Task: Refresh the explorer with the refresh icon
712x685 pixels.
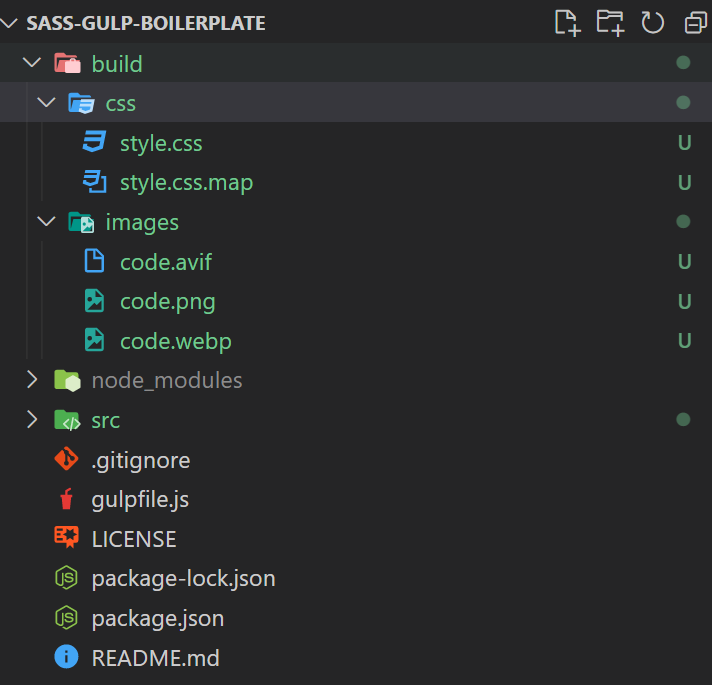Action: [x=653, y=23]
